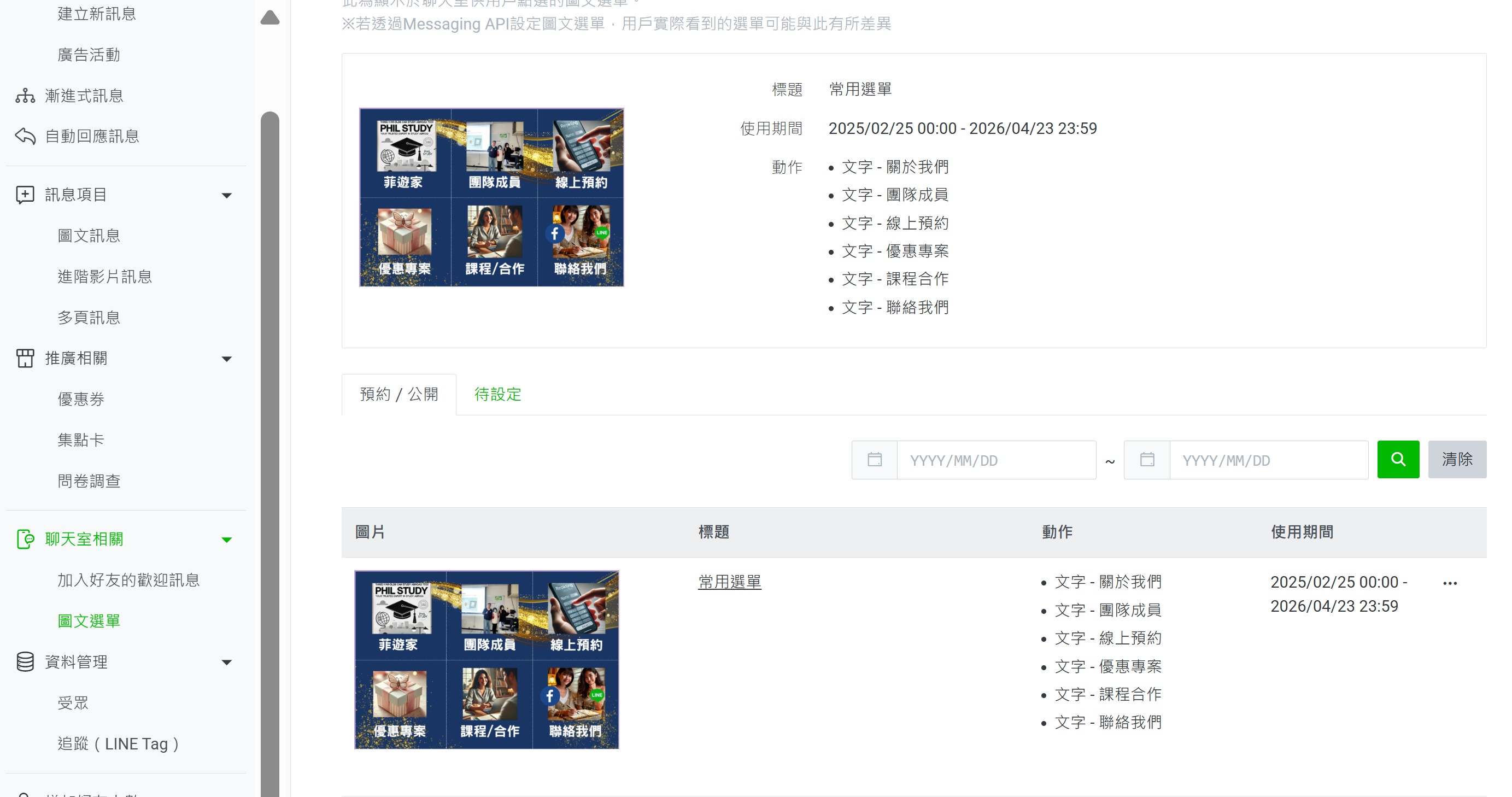Click 文字 - 優惠專案 in summary actions

click(x=895, y=251)
